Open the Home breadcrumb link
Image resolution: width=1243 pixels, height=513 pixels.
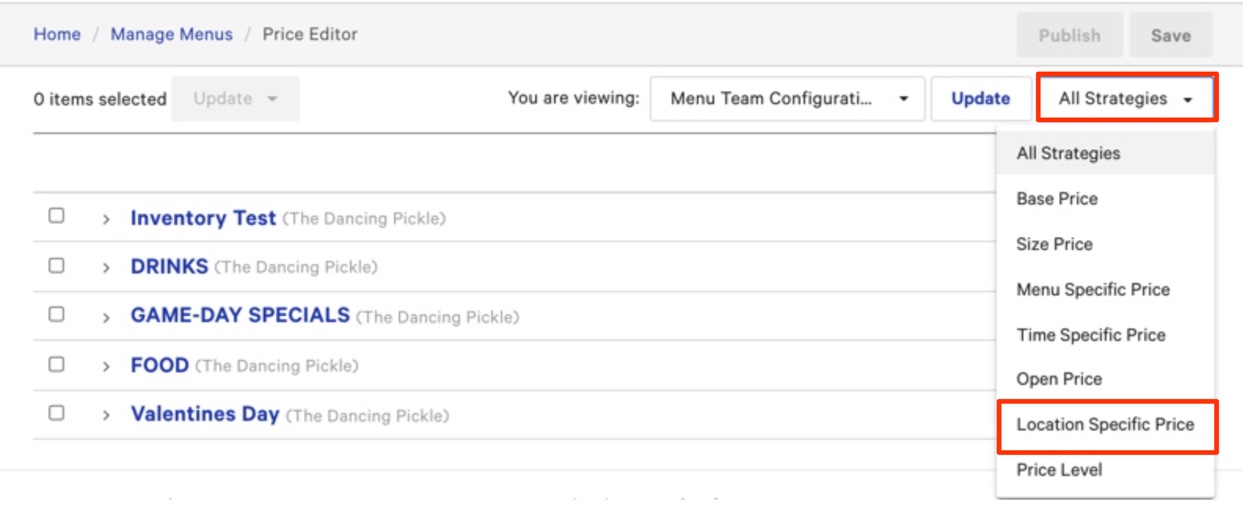(57, 34)
